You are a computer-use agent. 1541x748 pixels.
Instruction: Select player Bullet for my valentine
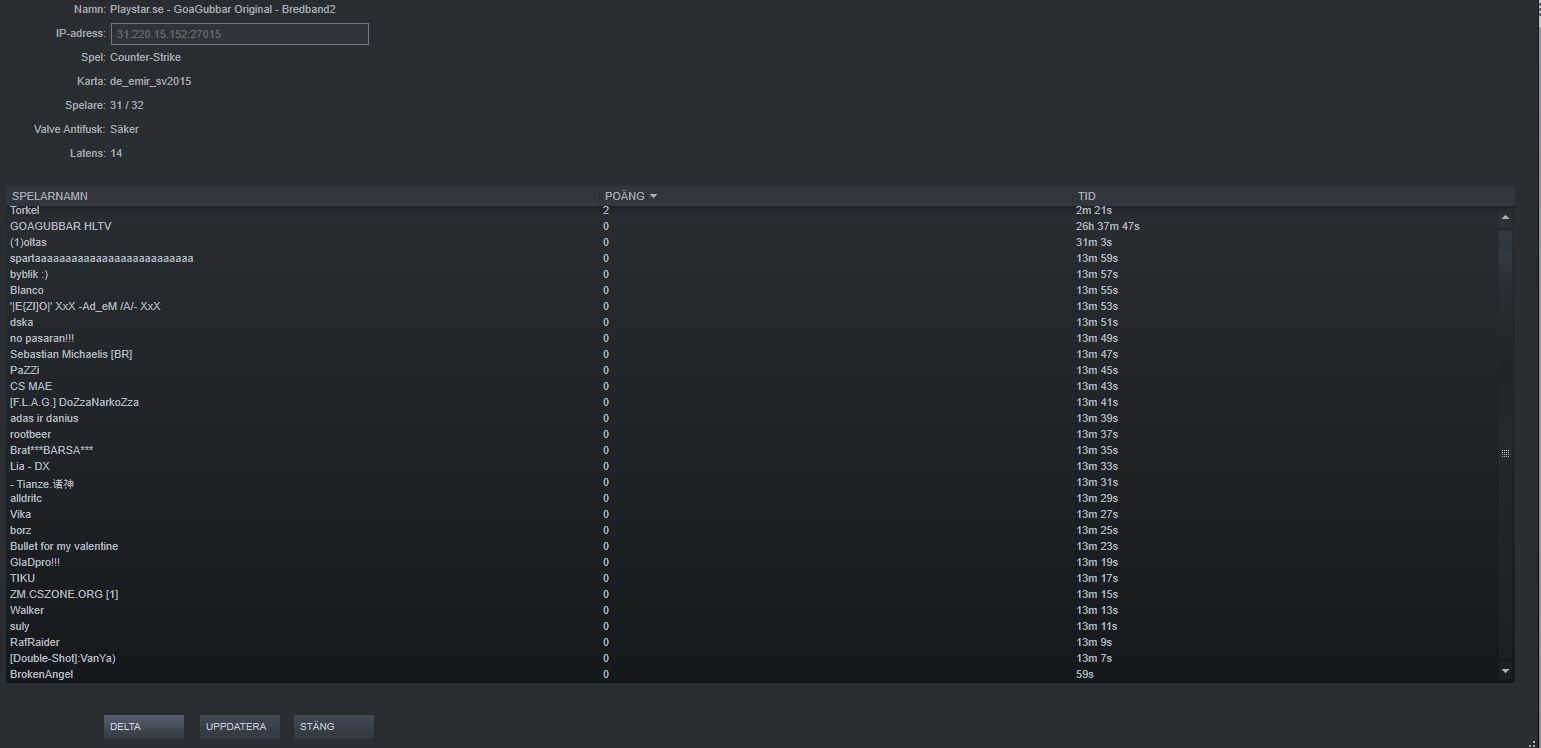[x=64, y=547]
